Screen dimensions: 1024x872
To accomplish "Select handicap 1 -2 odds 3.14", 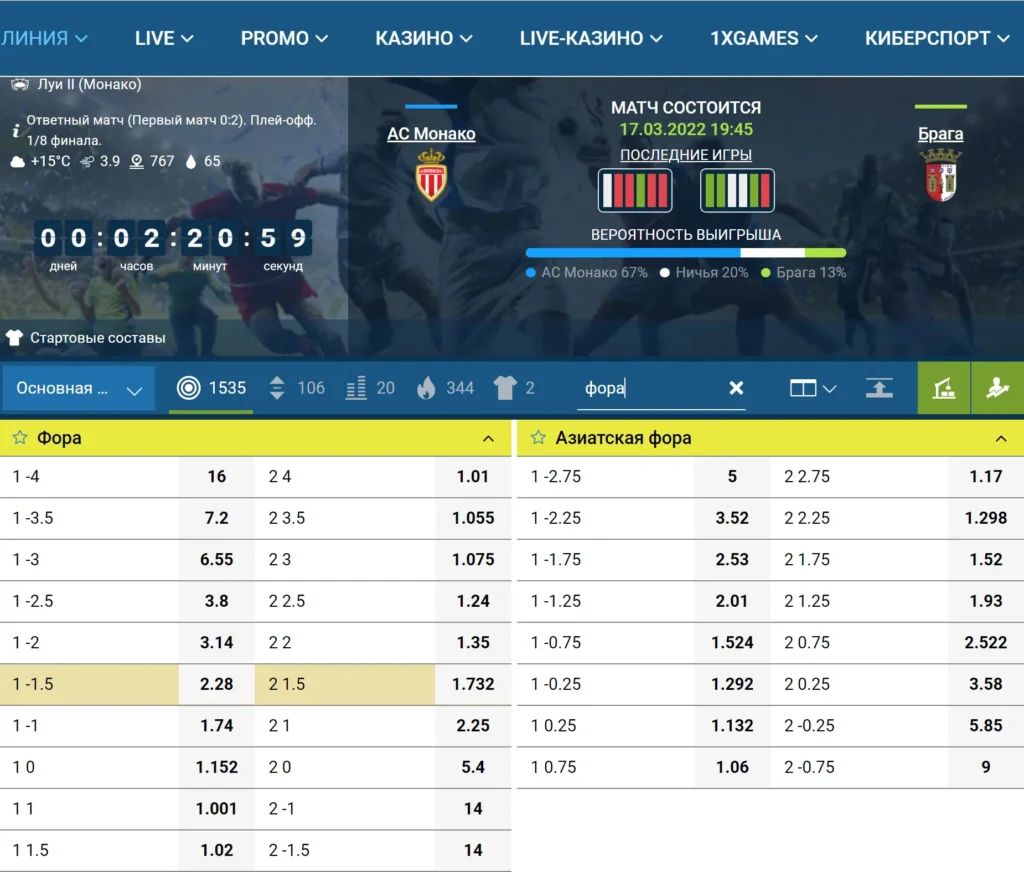I will [x=217, y=643].
